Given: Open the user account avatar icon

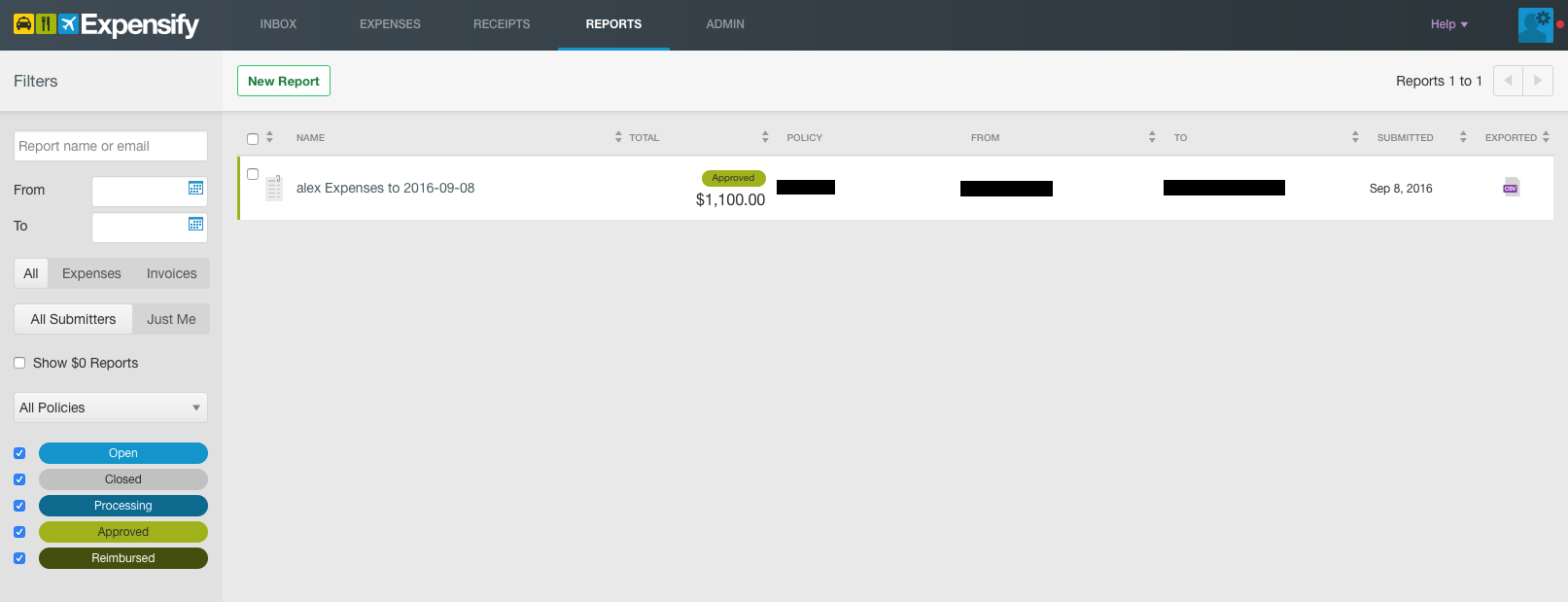Looking at the screenshot, I should (x=1536, y=24).
